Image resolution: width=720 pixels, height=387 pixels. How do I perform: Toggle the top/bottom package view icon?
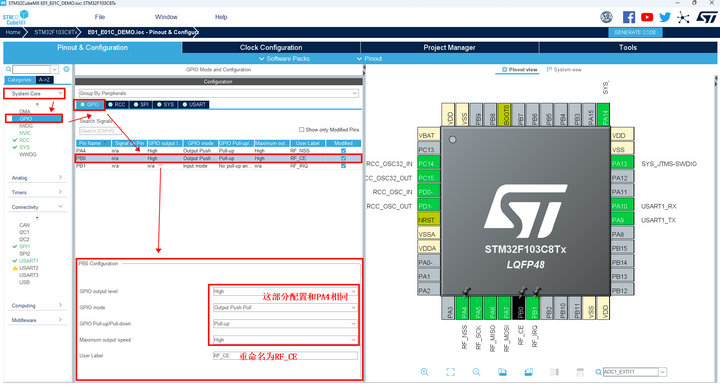click(x=580, y=372)
